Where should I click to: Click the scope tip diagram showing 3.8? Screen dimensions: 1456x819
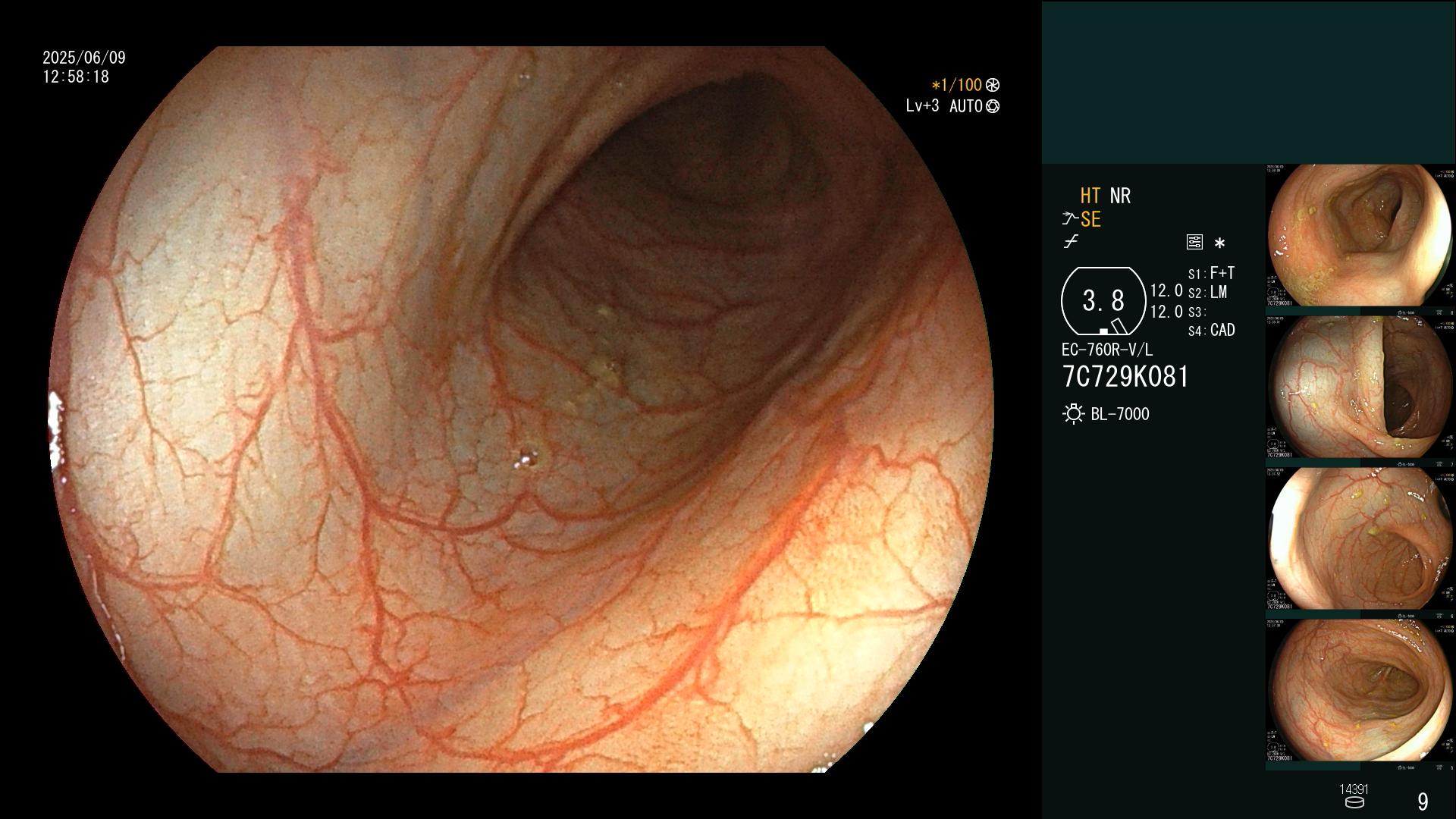[1103, 301]
